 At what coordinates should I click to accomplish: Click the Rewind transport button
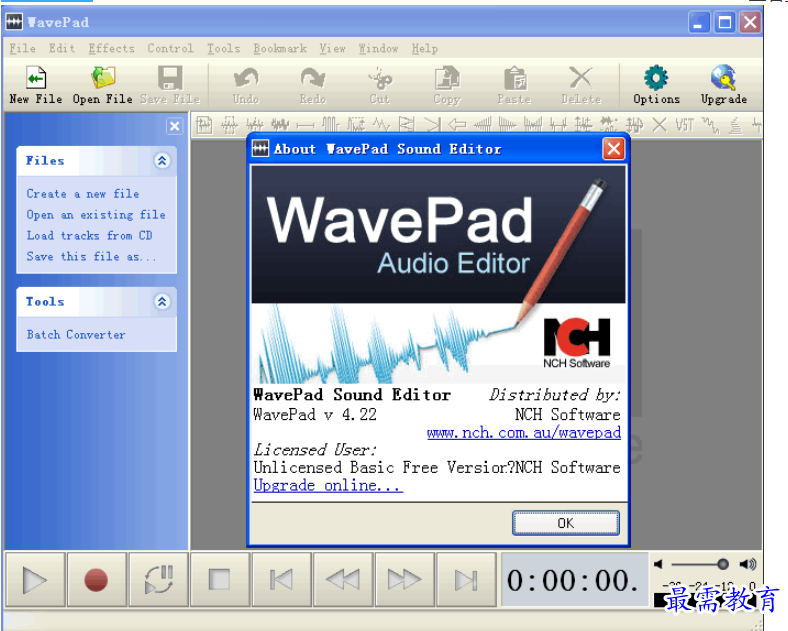tap(343, 579)
